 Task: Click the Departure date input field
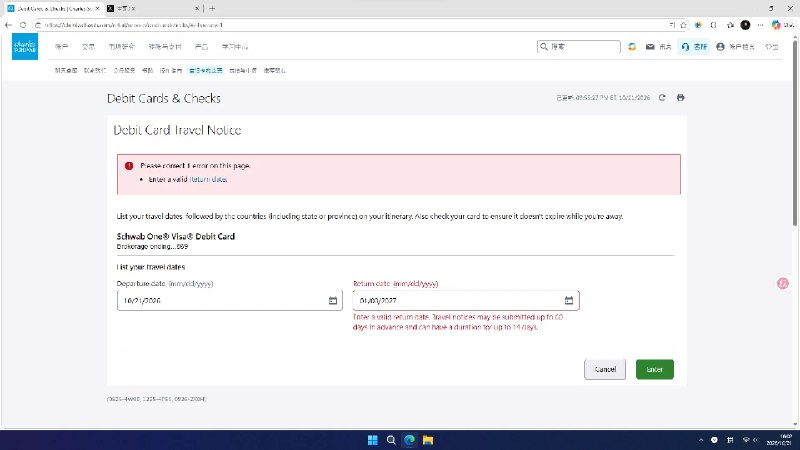(x=230, y=301)
